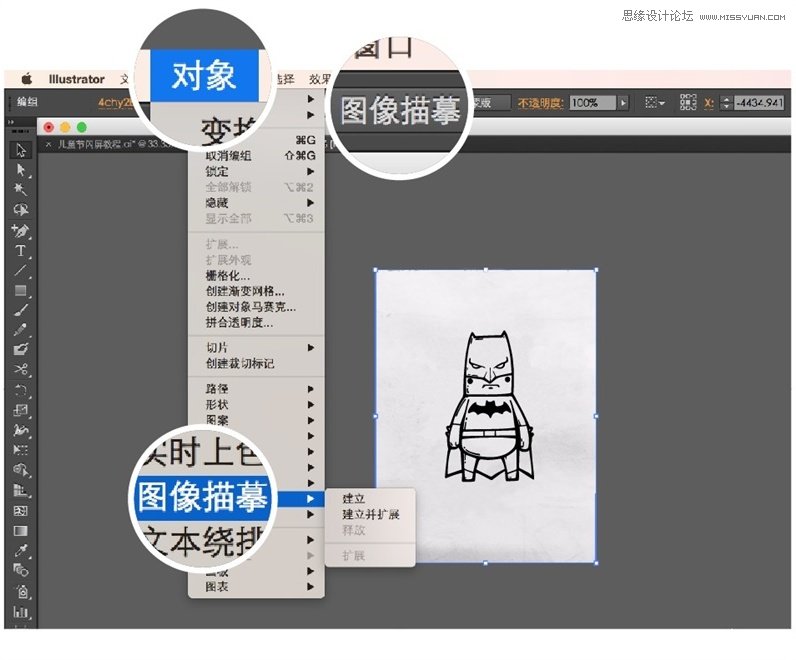The image size is (796, 660).
Task: Select the Line Segment tool
Action: (x=21, y=271)
